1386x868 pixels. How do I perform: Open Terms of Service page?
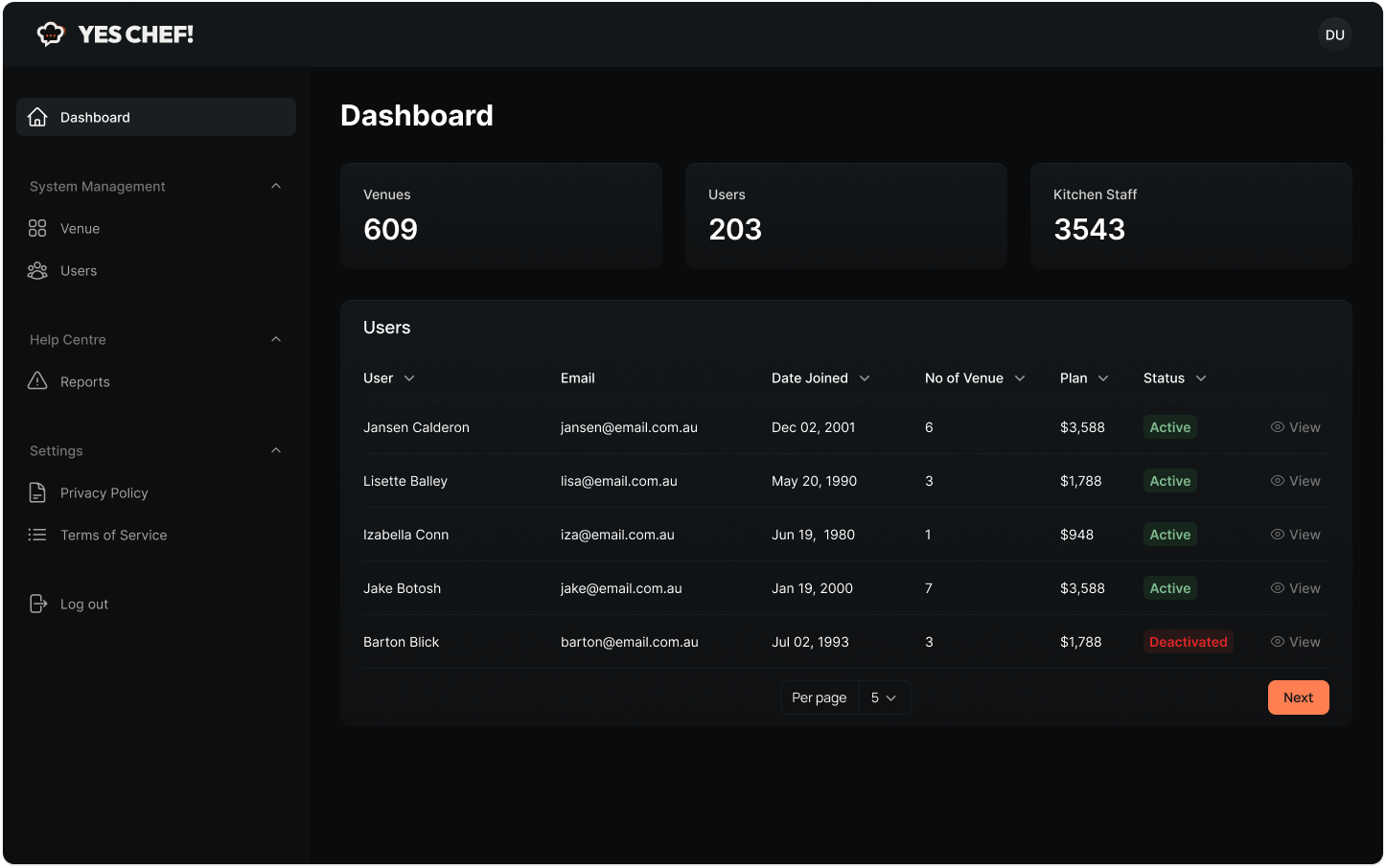point(114,535)
